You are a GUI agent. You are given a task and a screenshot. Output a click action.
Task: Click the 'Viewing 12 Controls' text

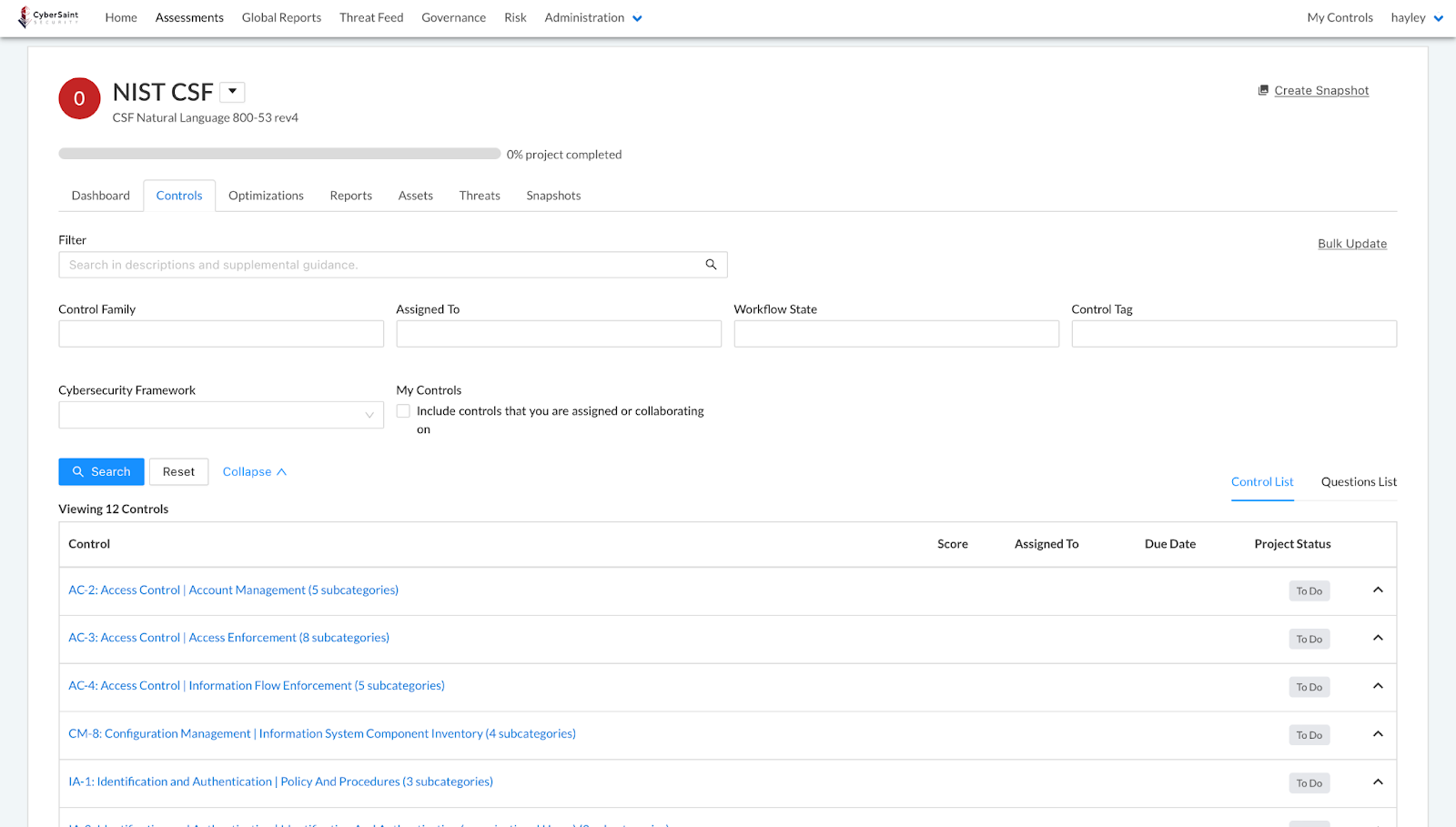(x=114, y=509)
